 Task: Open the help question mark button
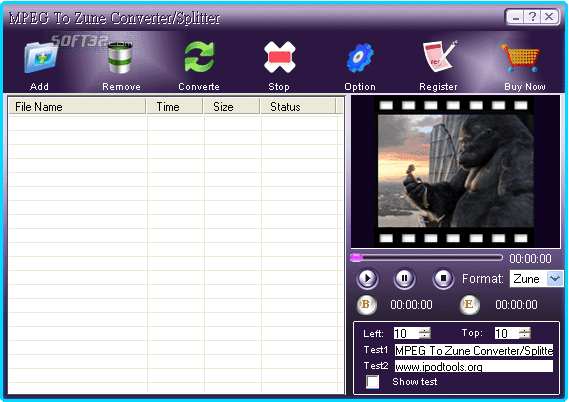click(532, 17)
